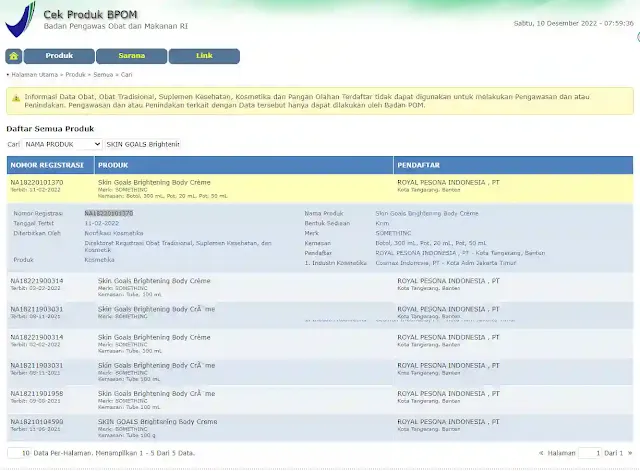
Task: Go to Halaman Utama breadcrumb
Action: (x=35, y=75)
